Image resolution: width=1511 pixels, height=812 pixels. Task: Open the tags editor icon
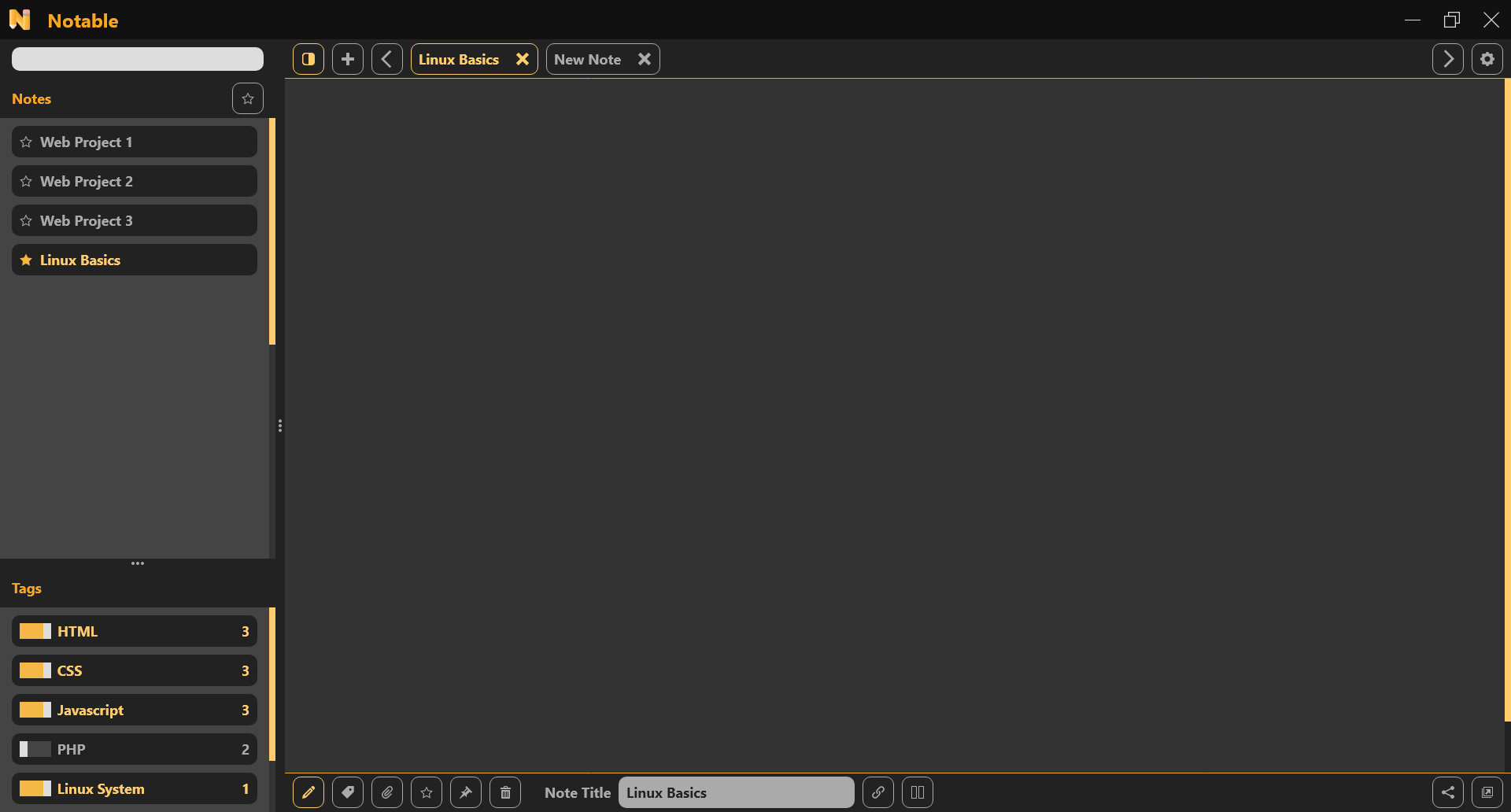[x=348, y=792]
